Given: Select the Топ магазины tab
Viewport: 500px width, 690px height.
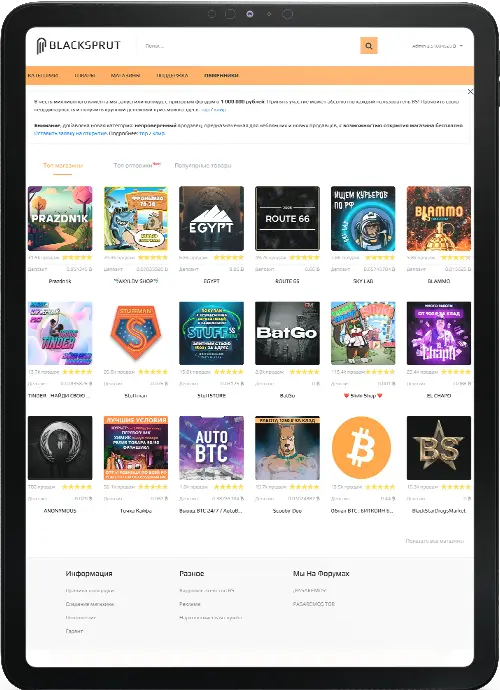Looking at the screenshot, I should coord(62,165).
